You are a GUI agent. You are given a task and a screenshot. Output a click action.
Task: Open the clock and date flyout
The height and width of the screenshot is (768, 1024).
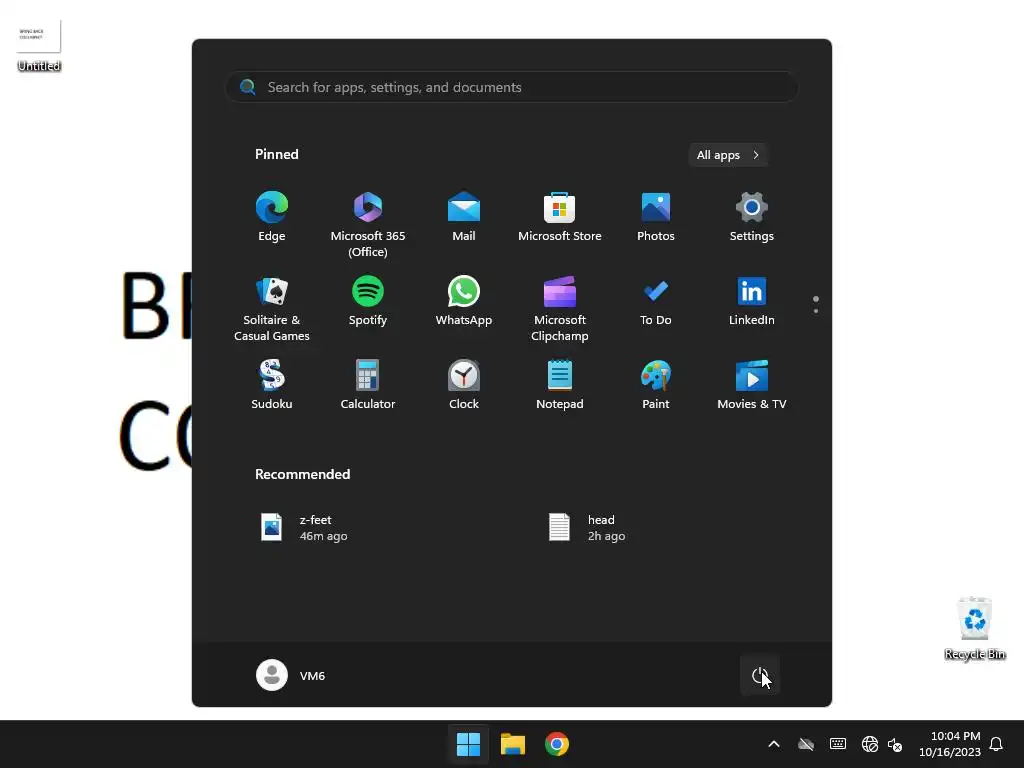(x=950, y=744)
